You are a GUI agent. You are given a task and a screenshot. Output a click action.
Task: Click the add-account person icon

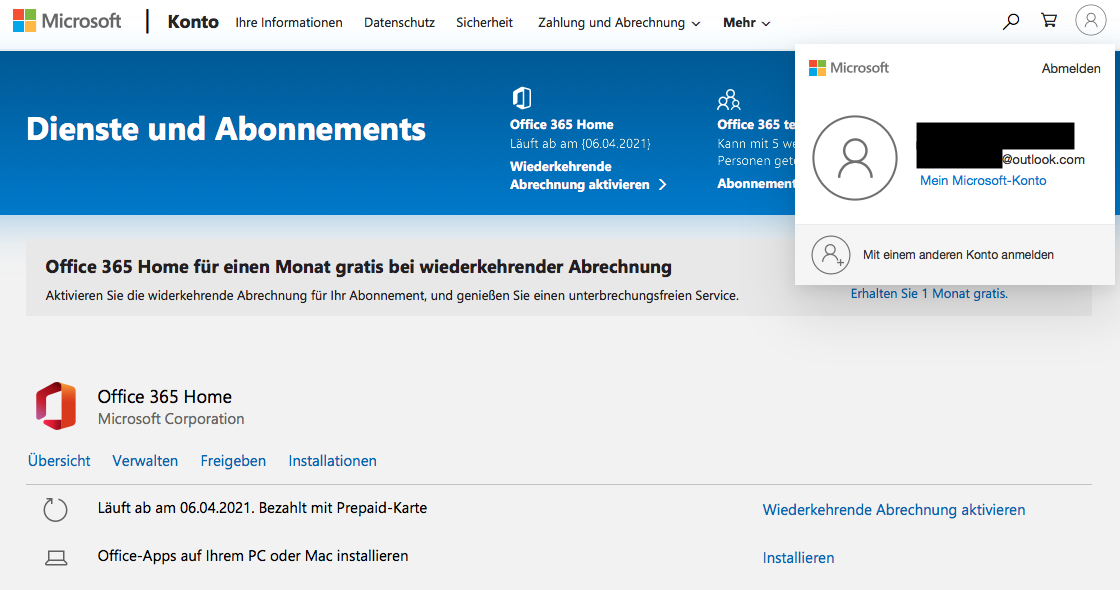click(831, 255)
